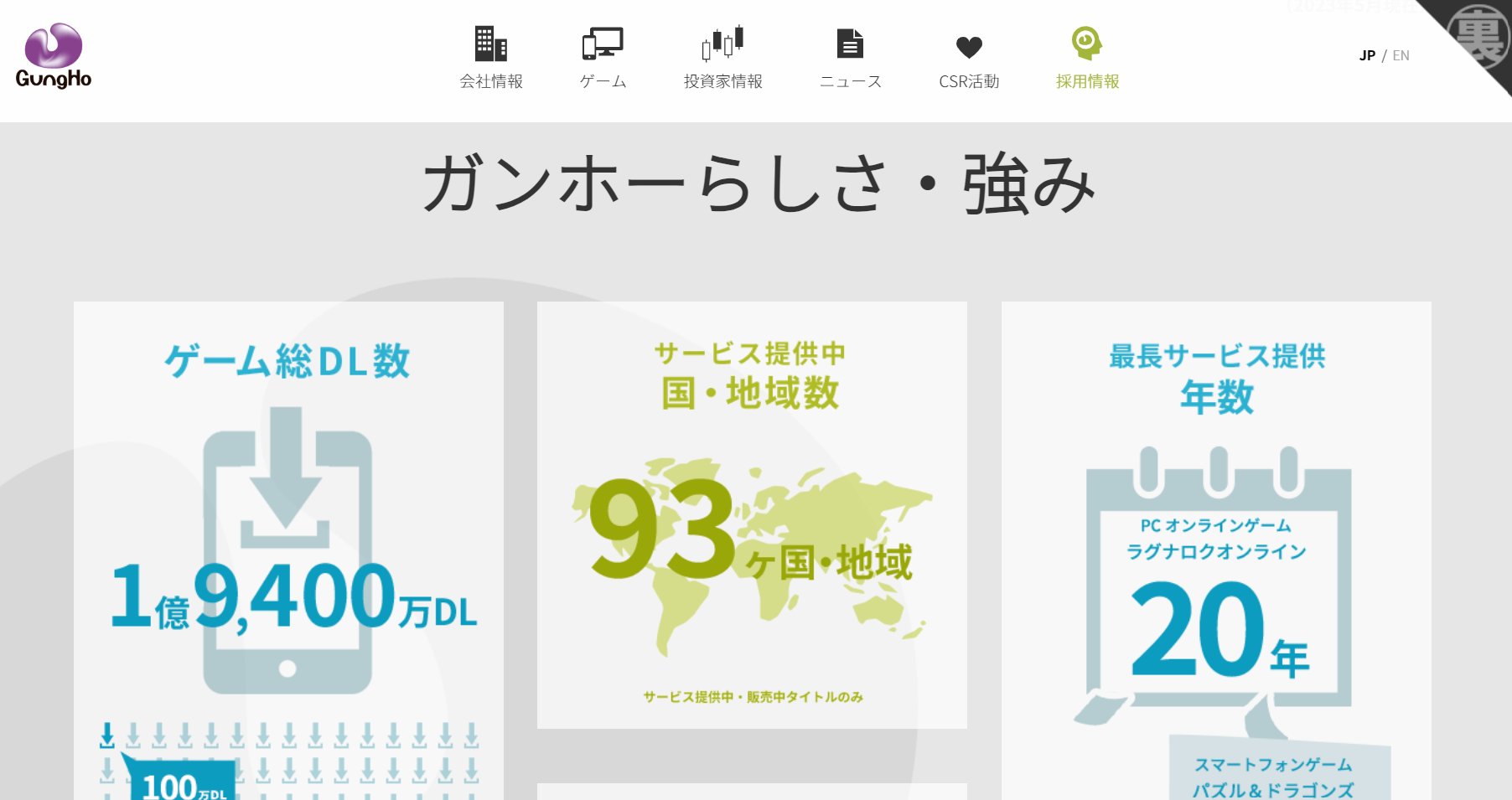Click the ガンホーらしさ・強み heading

(759, 183)
